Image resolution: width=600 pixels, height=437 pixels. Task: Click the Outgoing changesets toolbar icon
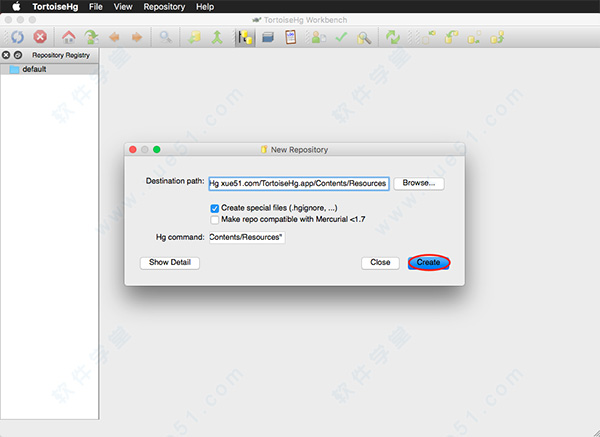[474, 37]
